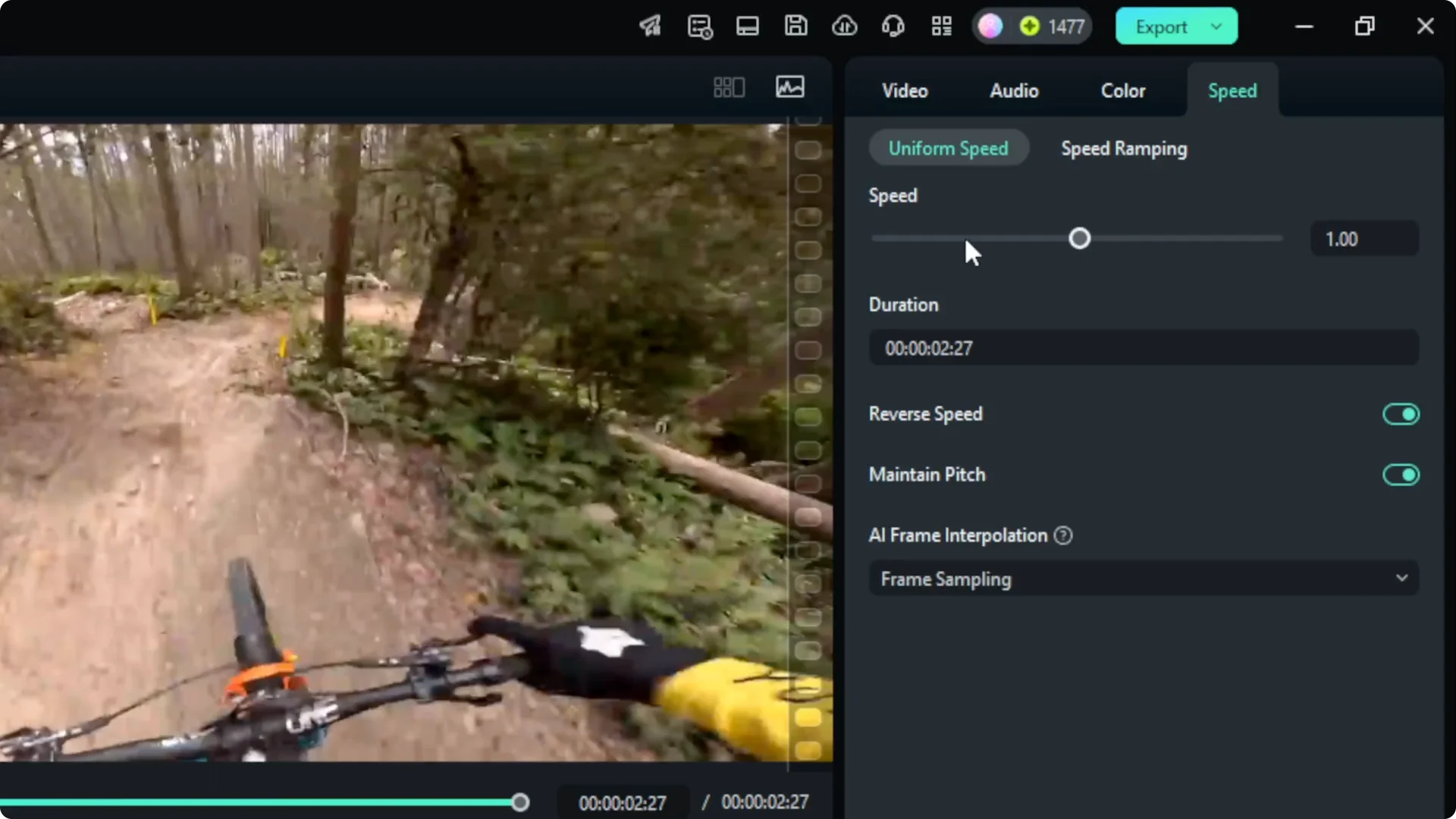Select the Uniform Speed option
Viewport: 1456px width, 819px height.
point(949,148)
